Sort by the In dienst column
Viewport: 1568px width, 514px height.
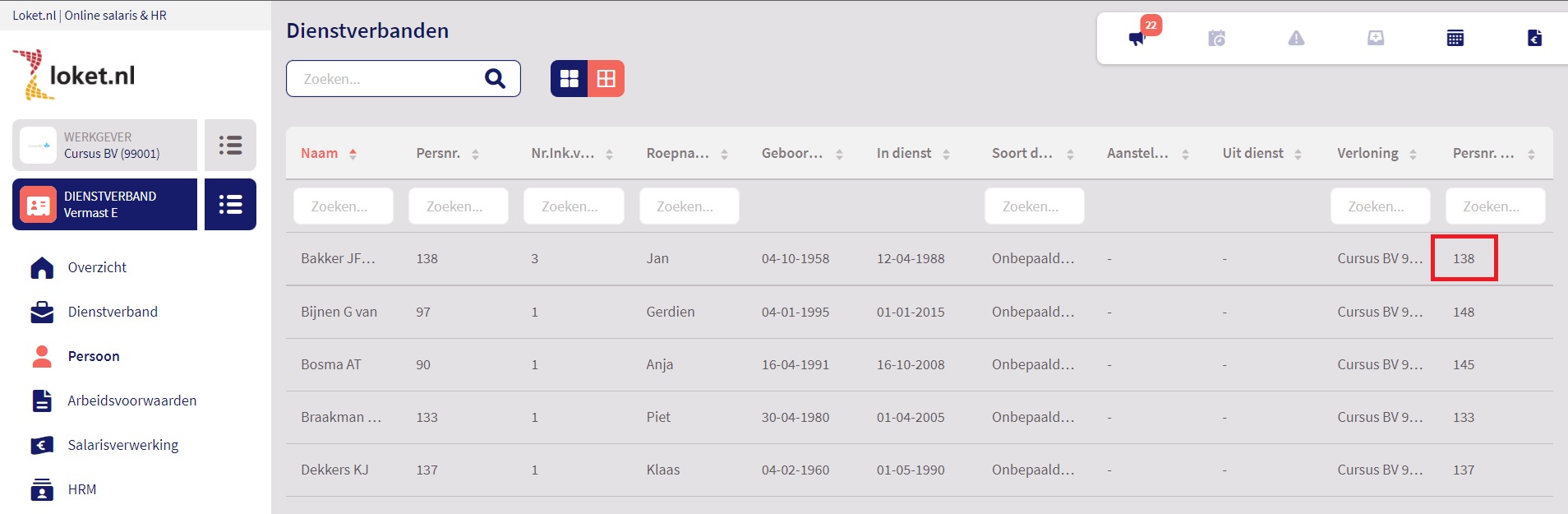904,154
